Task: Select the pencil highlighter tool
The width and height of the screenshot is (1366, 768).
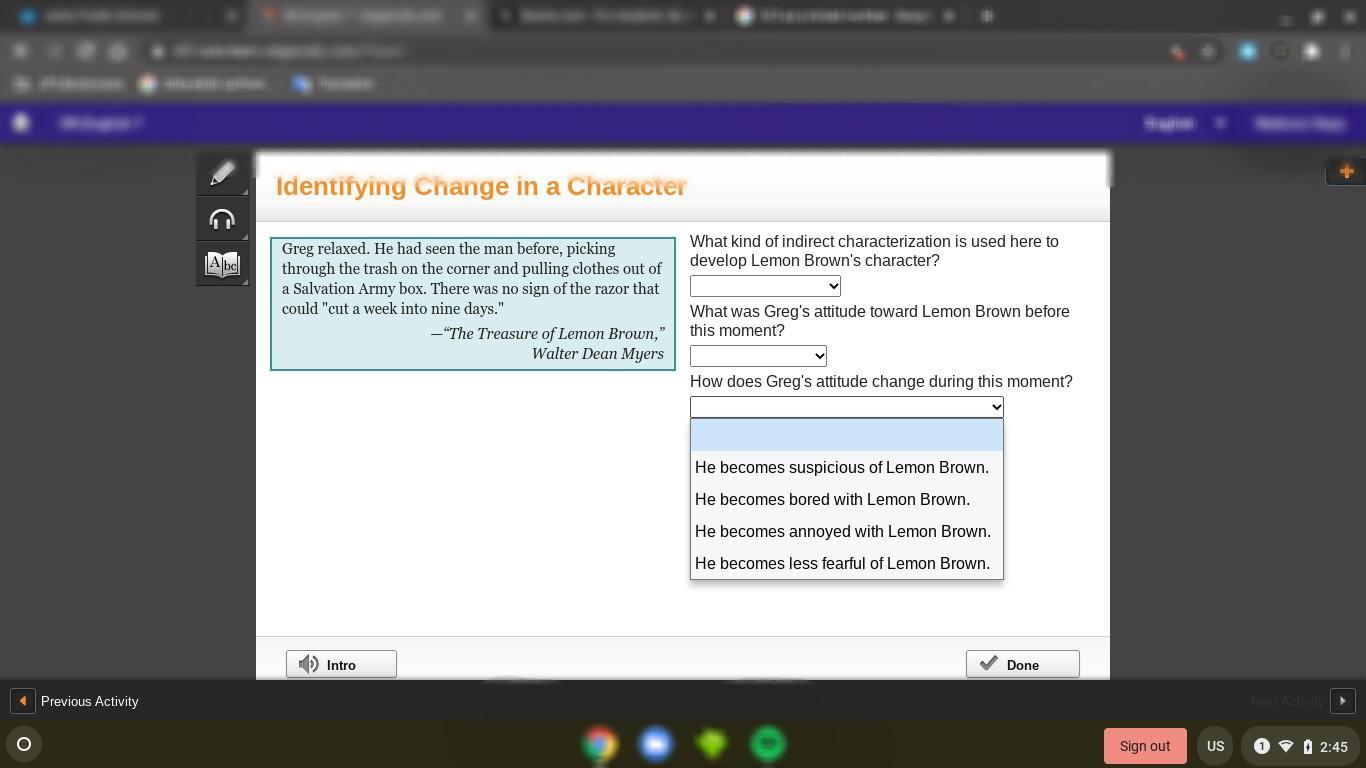Action: click(x=222, y=174)
